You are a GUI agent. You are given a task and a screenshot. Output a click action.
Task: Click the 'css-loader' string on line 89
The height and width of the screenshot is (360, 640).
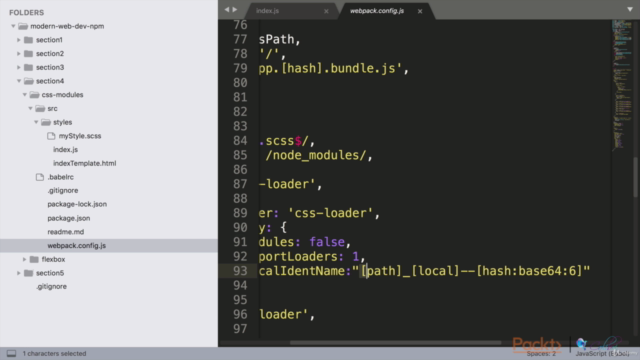pos(331,213)
